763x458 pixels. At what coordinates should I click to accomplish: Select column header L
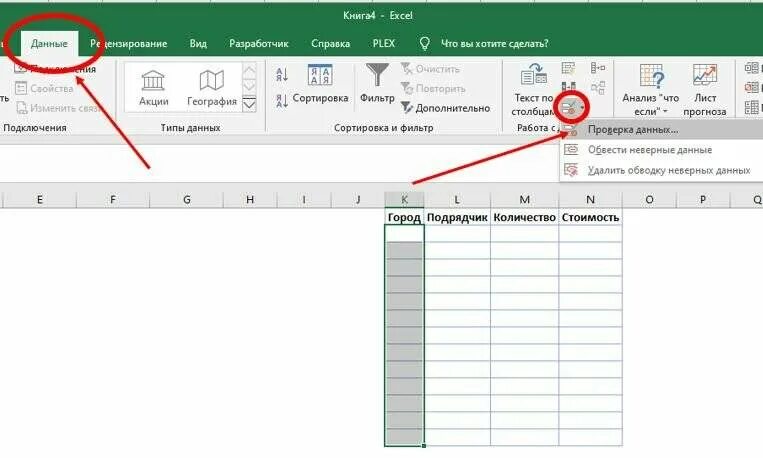point(457,200)
